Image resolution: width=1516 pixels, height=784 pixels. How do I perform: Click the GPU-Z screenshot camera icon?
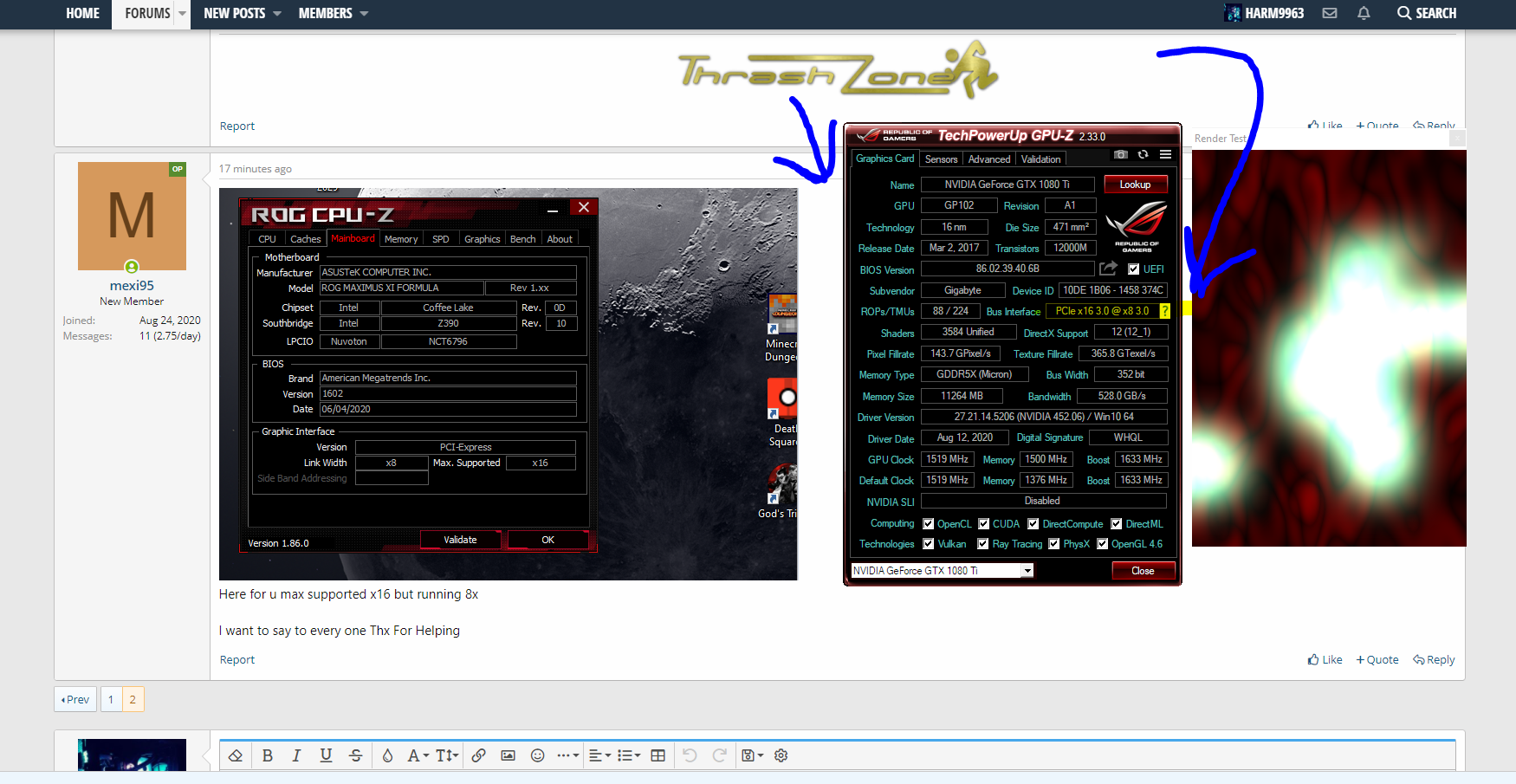(1121, 154)
